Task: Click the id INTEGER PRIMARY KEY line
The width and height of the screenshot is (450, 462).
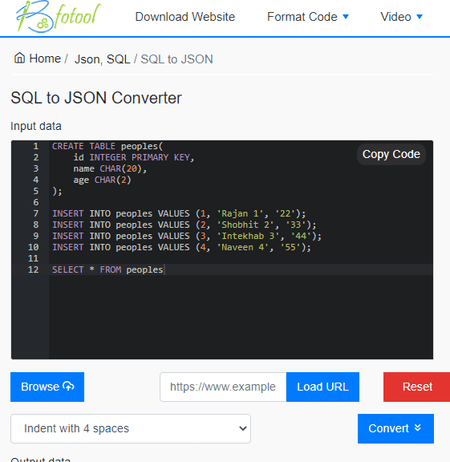Action: coord(134,157)
